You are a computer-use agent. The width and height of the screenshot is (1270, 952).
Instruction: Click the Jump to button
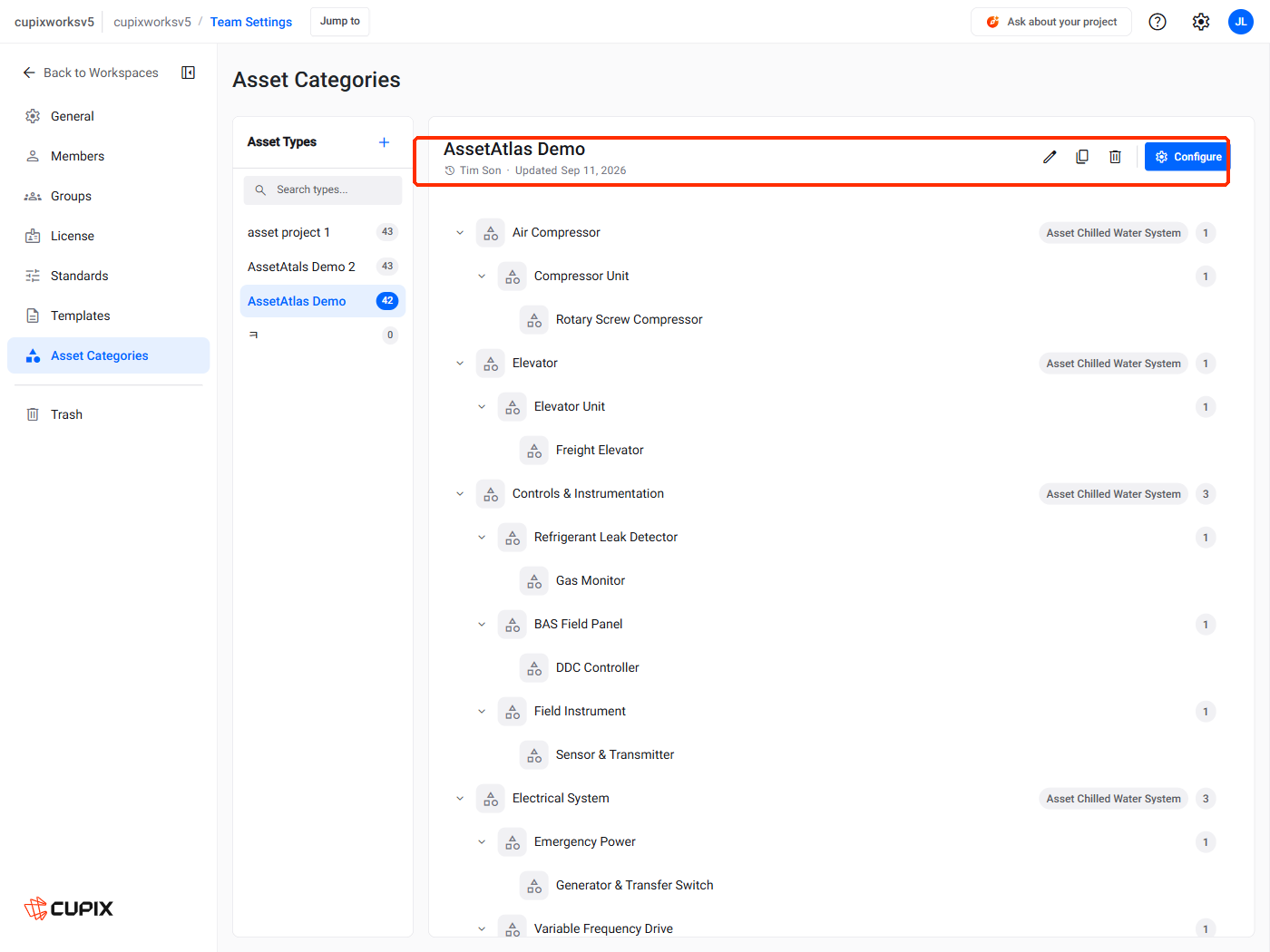pyautogui.click(x=340, y=22)
